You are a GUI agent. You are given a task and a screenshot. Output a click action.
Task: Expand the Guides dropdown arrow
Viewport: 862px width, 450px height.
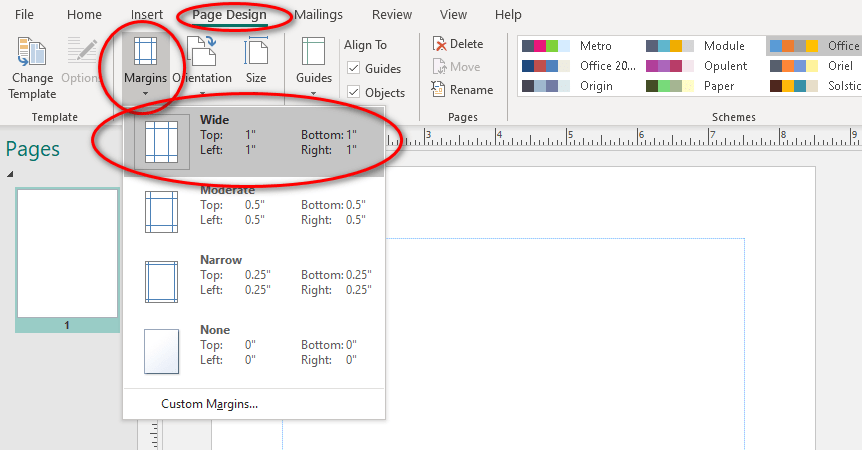[314, 94]
